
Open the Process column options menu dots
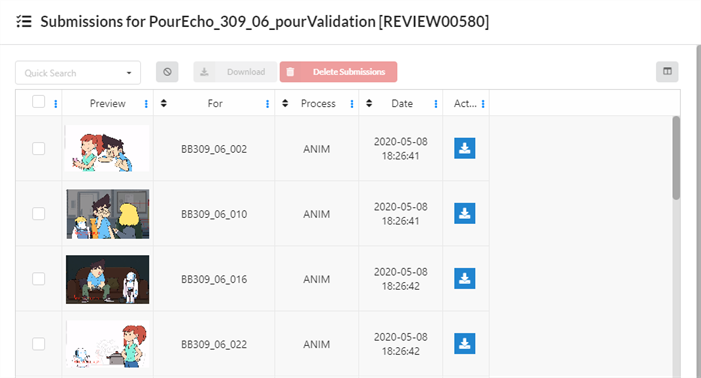tap(352, 104)
